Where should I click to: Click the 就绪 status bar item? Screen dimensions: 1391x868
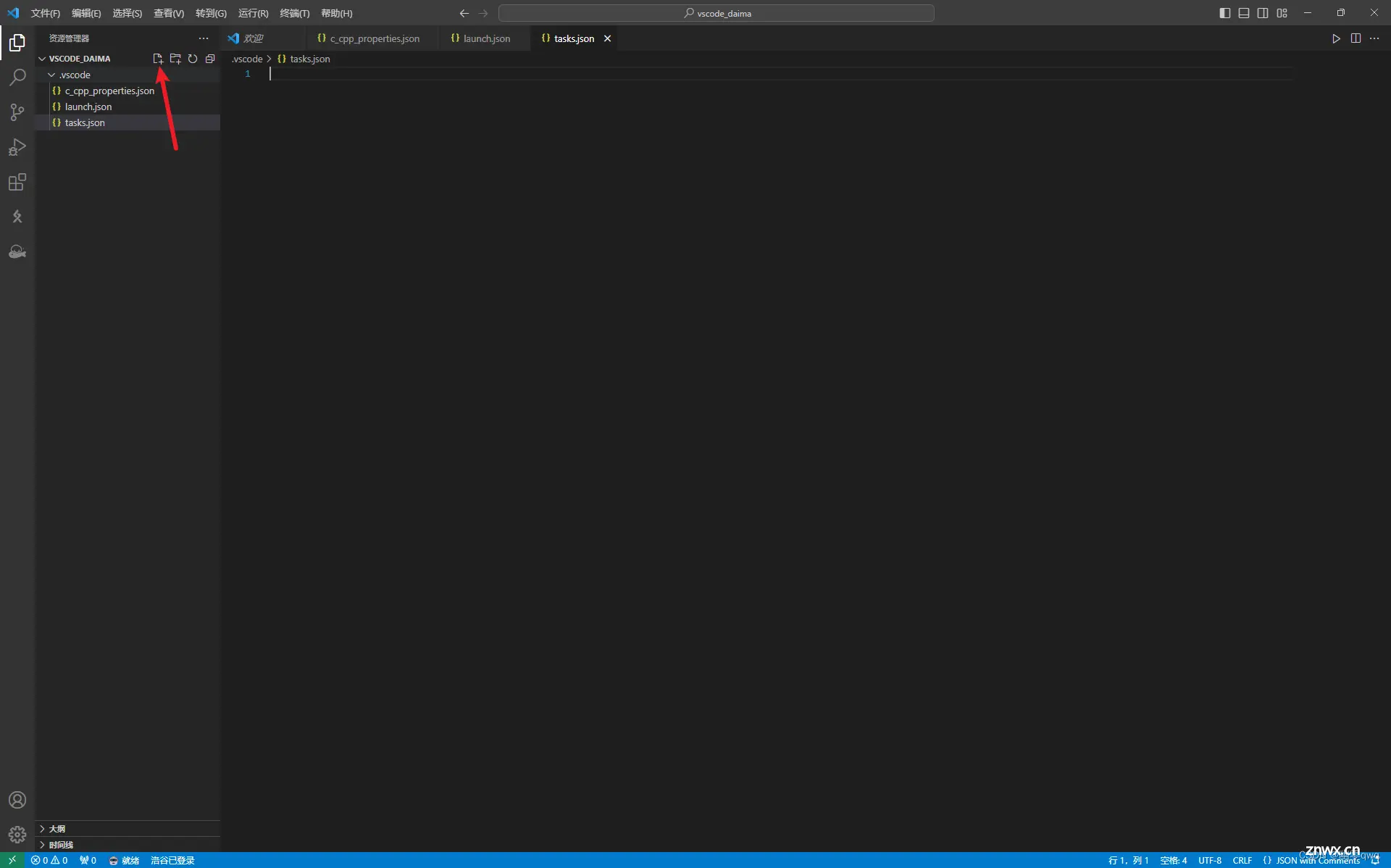pos(124,860)
